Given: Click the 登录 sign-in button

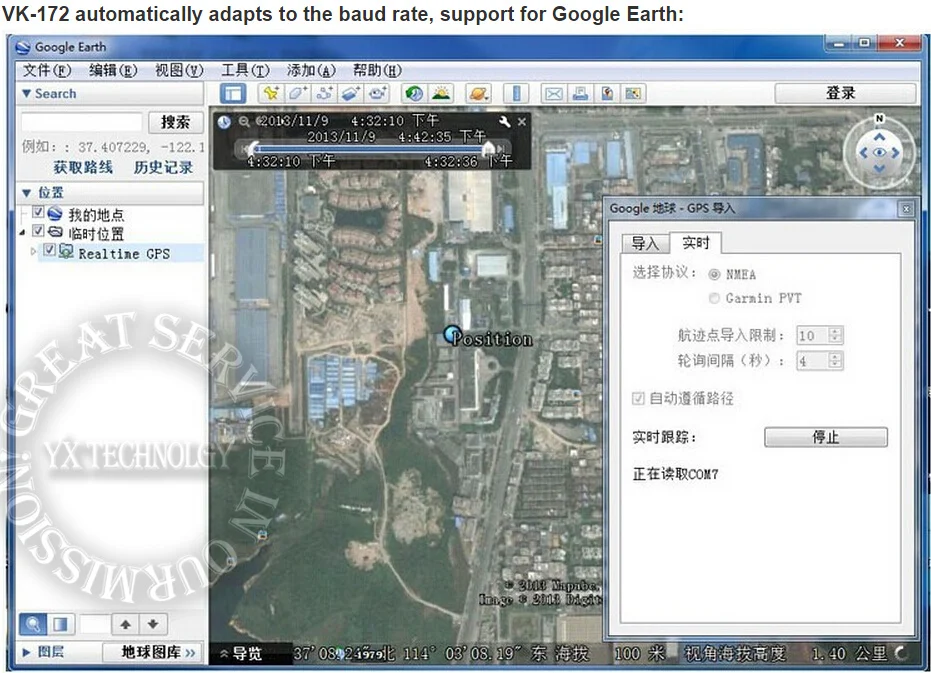Looking at the screenshot, I should pyautogui.click(x=845, y=93).
